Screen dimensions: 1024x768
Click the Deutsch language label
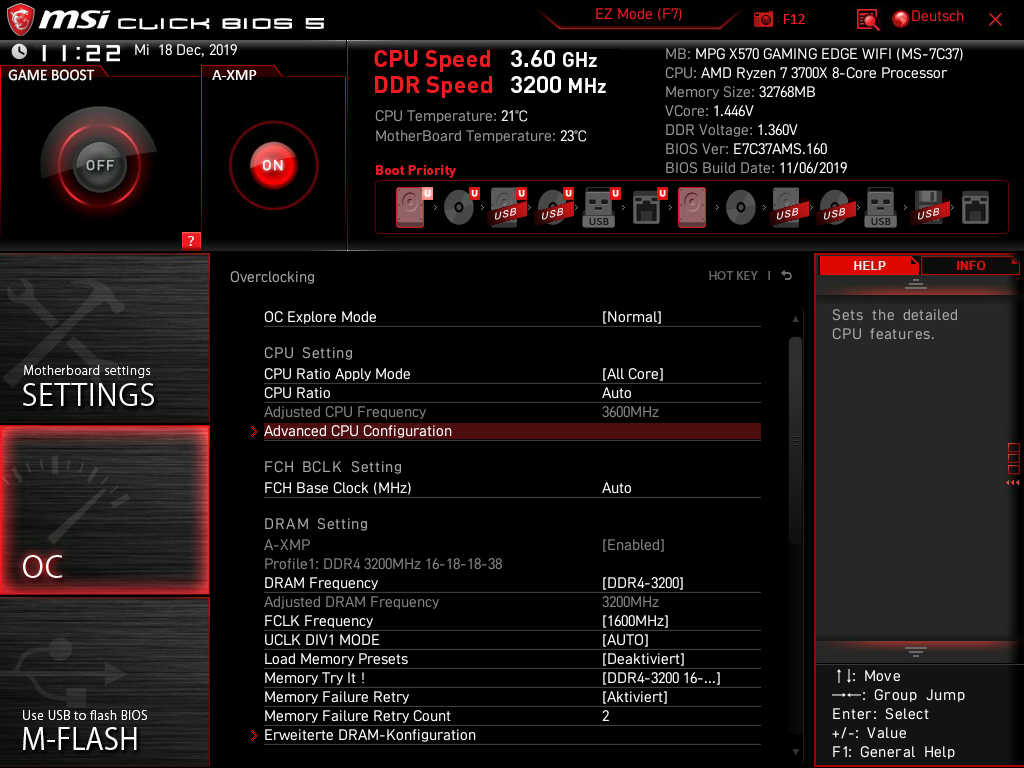click(937, 16)
